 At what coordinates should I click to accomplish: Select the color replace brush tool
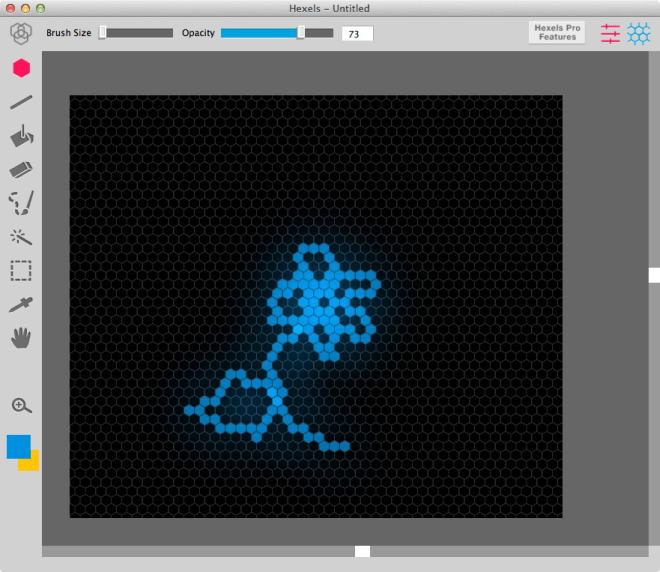point(21,203)
